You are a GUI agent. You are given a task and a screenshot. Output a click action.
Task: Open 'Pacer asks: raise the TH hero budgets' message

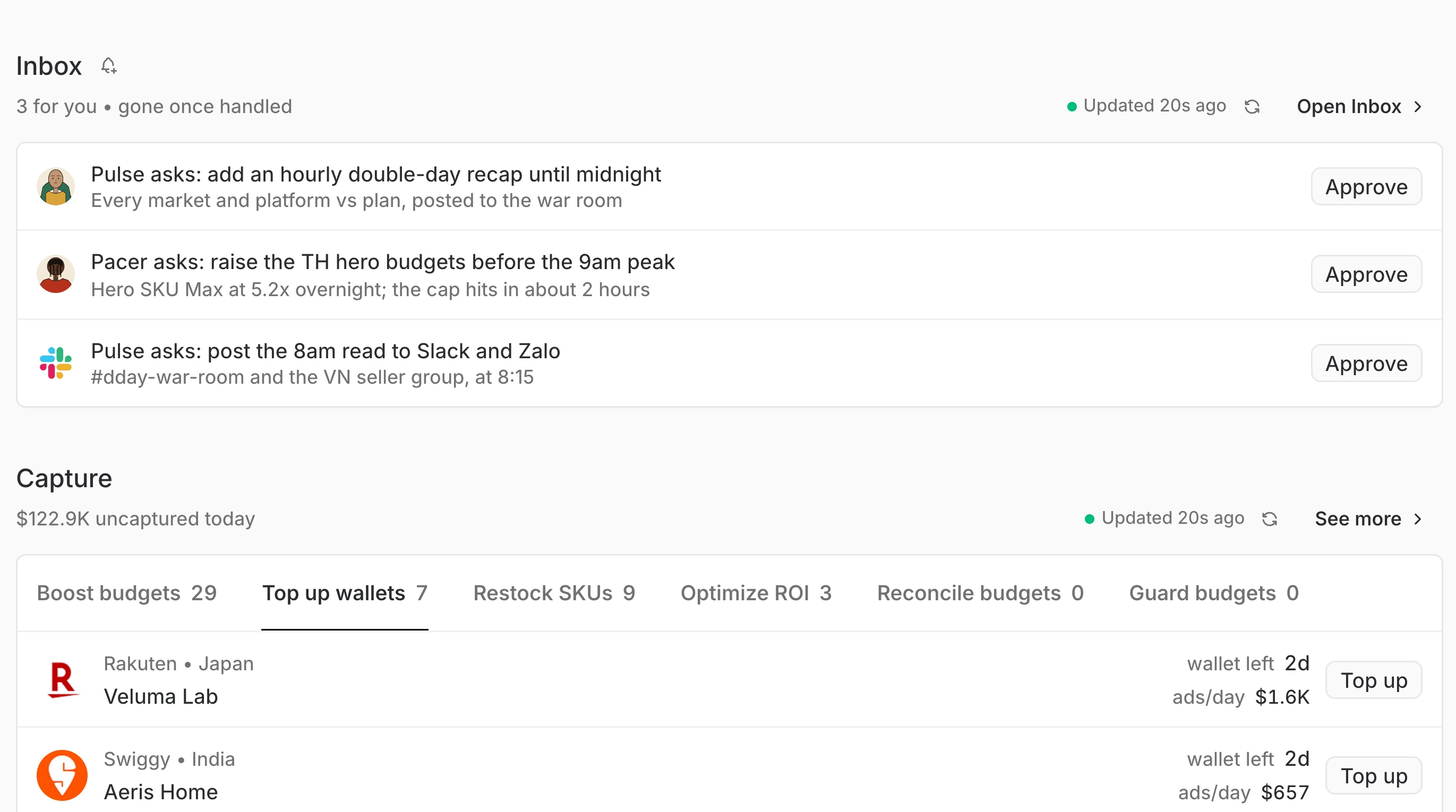(729, 274)
